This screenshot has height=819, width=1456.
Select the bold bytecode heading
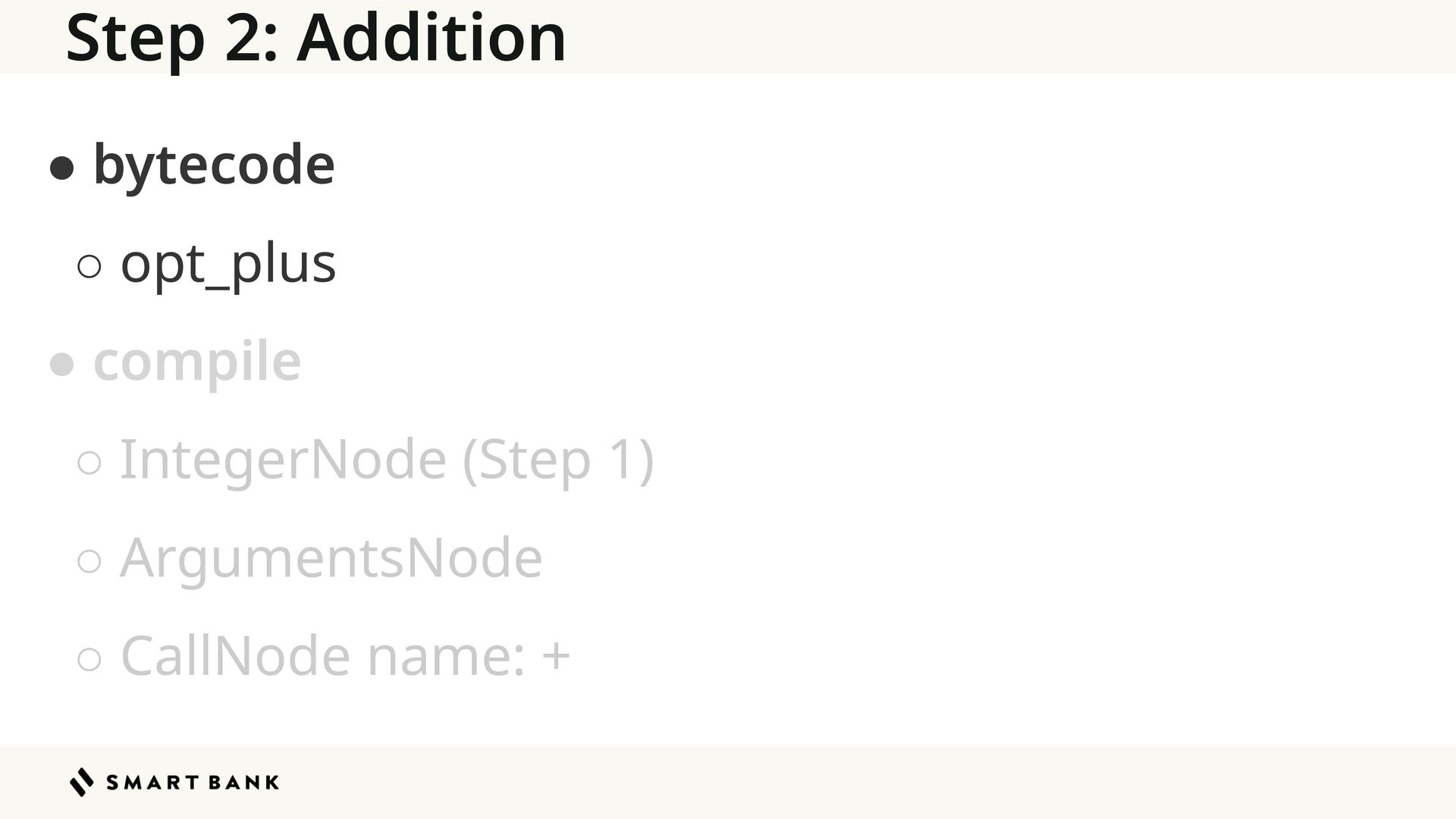pos(213,165)
